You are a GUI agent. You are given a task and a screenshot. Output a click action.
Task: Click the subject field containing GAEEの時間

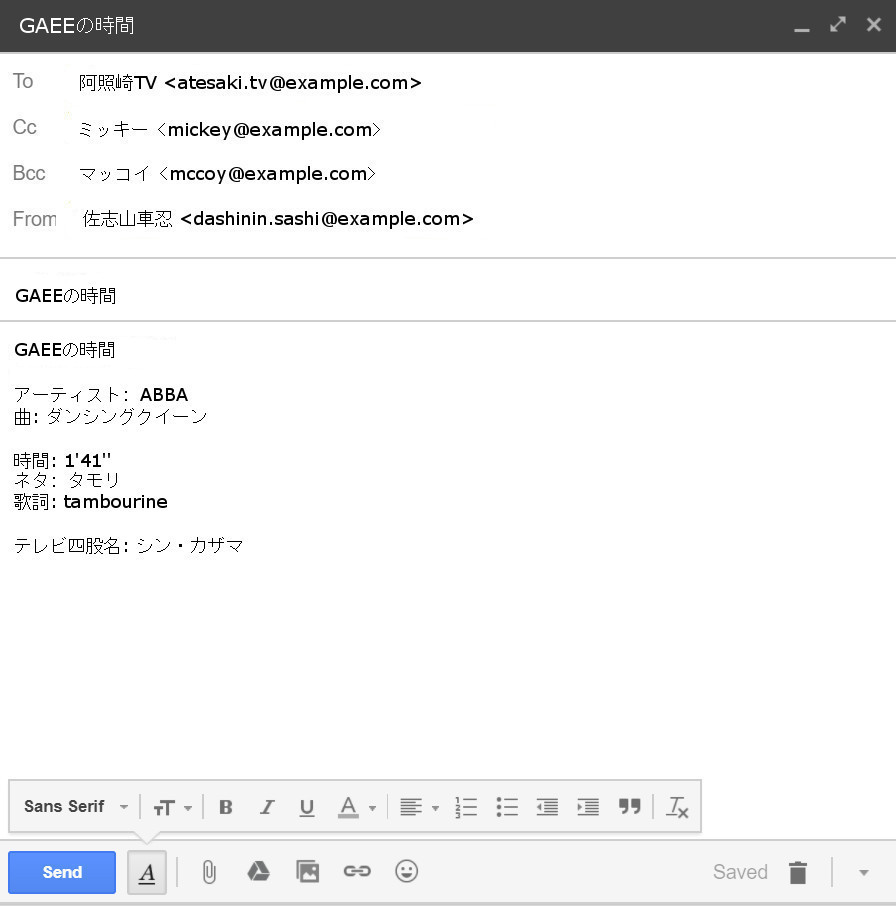pyautogui.click(x=300, y=295)
